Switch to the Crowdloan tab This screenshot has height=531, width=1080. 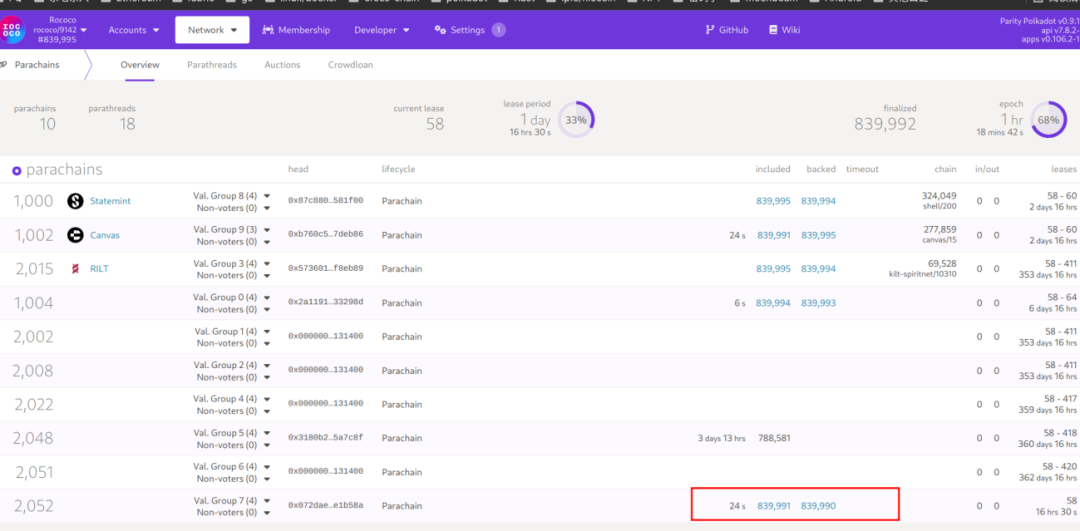[351, 65]
